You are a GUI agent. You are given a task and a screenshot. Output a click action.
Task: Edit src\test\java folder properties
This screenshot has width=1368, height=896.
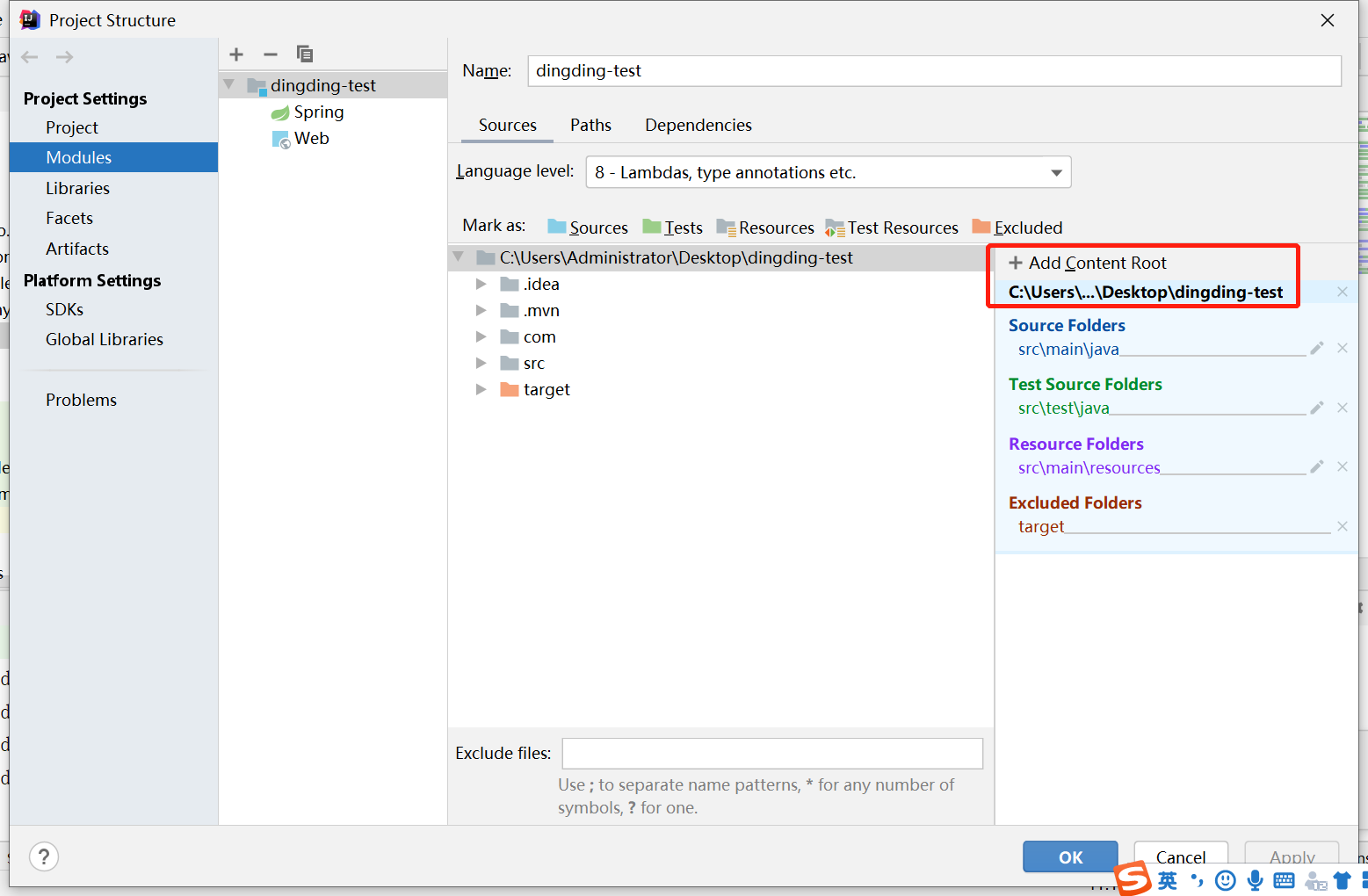pos(1317,408)
